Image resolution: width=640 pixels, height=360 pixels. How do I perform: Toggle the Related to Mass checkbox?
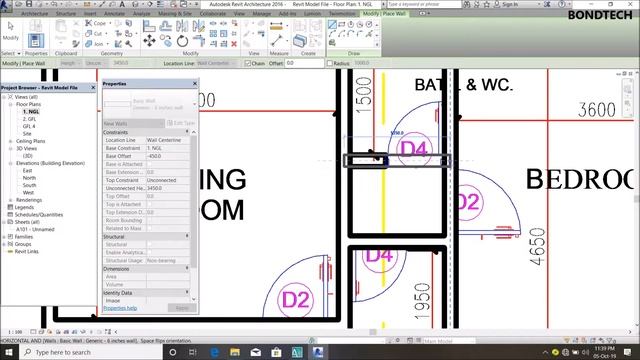tap(149, 228)
